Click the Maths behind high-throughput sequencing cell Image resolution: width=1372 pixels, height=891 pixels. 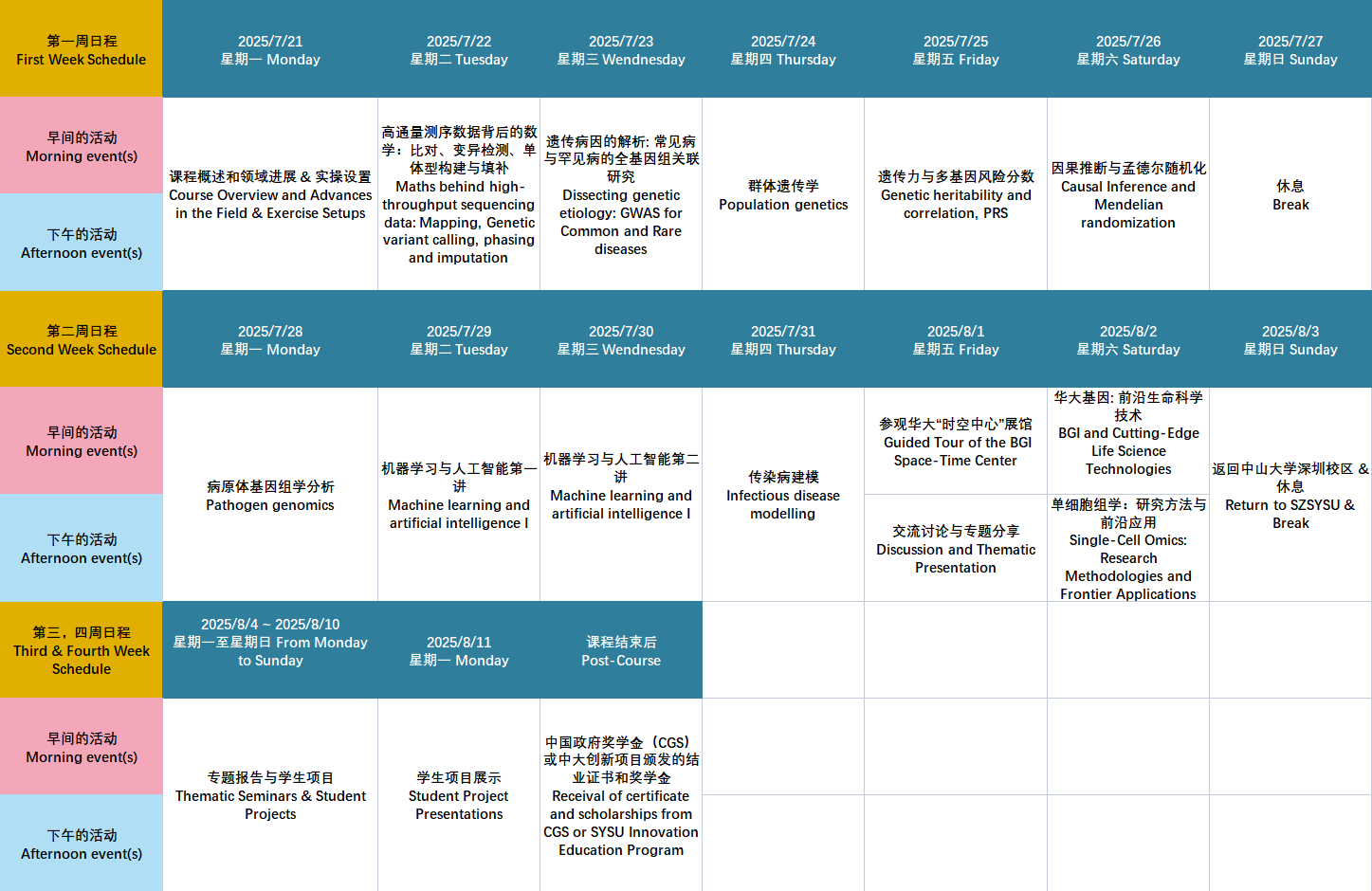coord(459,195)
